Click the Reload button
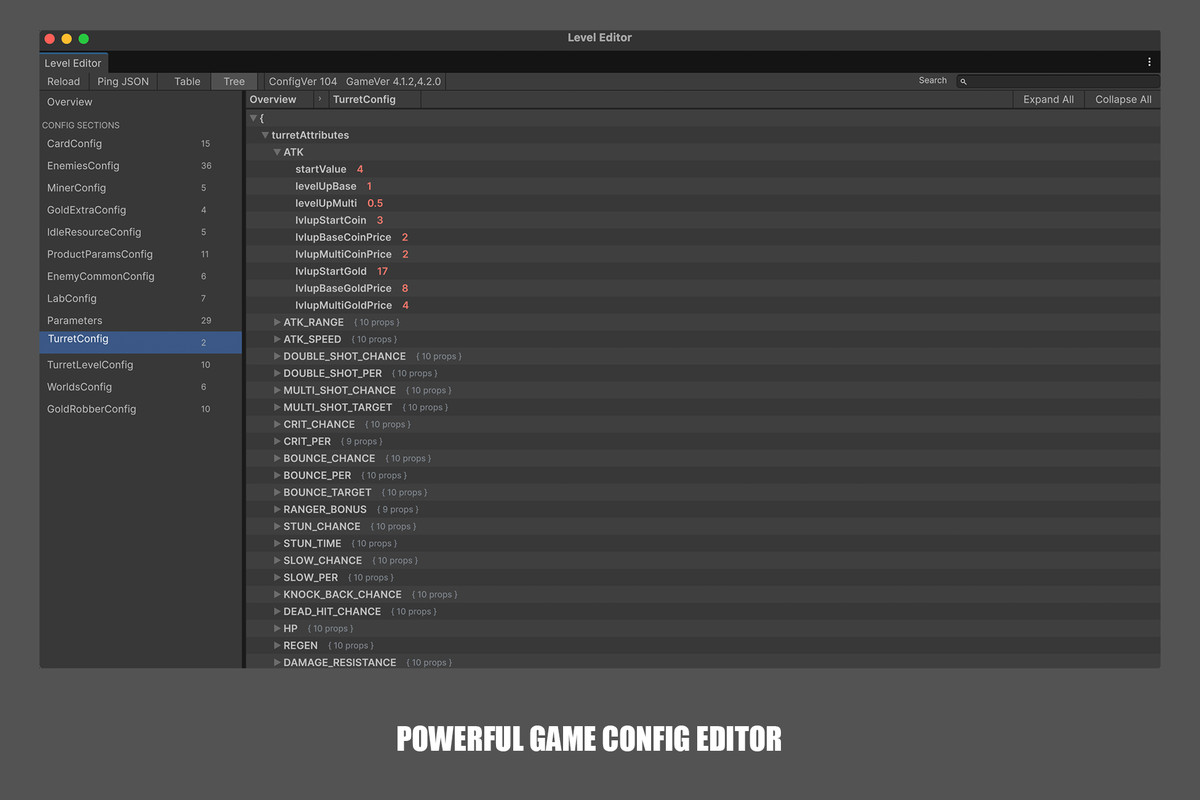This screenshot has height=800, width=1200. [x=64, y=82]
